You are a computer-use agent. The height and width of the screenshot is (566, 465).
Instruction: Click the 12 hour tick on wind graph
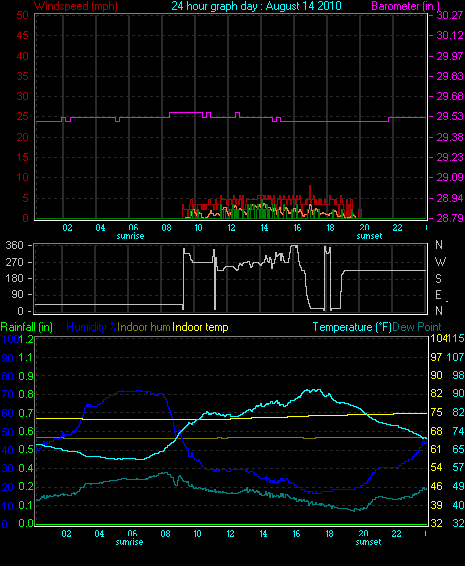point(231,228)
